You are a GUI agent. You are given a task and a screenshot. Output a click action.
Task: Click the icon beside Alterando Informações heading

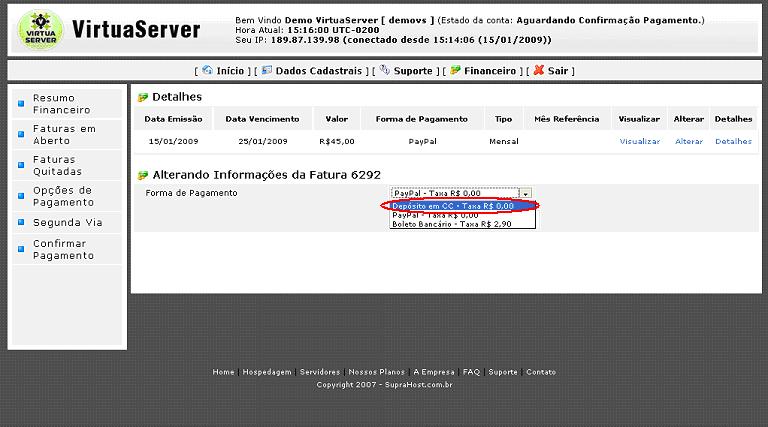coord(143,175)
